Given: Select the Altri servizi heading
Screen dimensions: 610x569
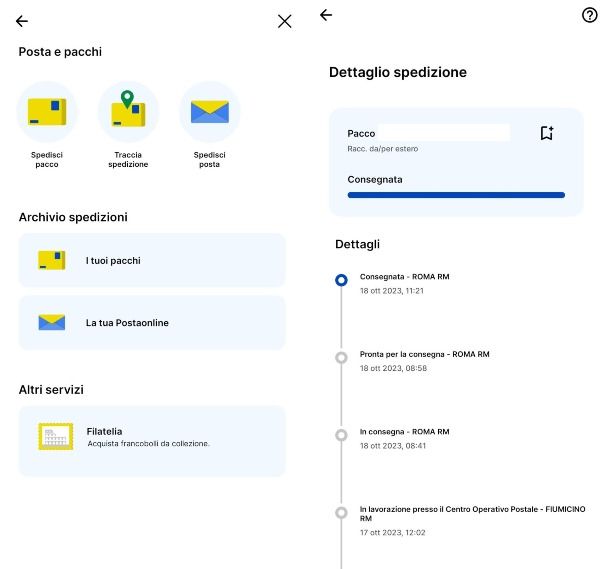Looking at the screenshot, I should [x=51, y=390].
